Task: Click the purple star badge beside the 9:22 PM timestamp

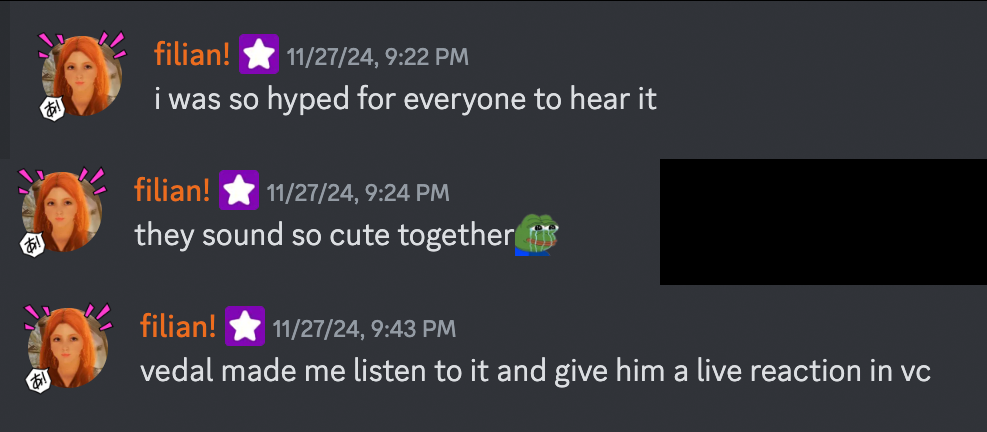Action: click(x=259, y=54)
